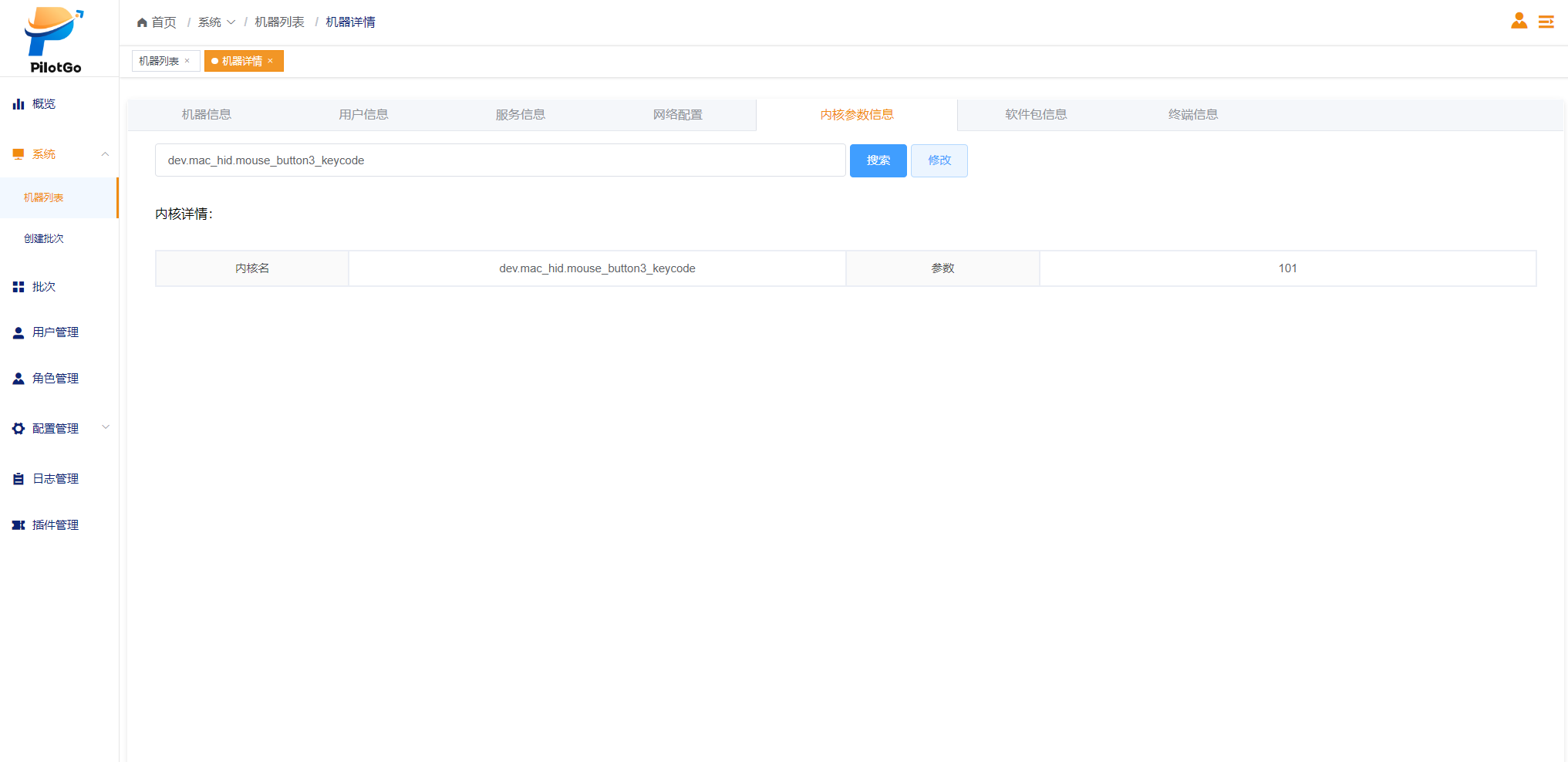Go to 用户管理 user management
Viewport: 1568px width, 762px height.
pos(55,332)
